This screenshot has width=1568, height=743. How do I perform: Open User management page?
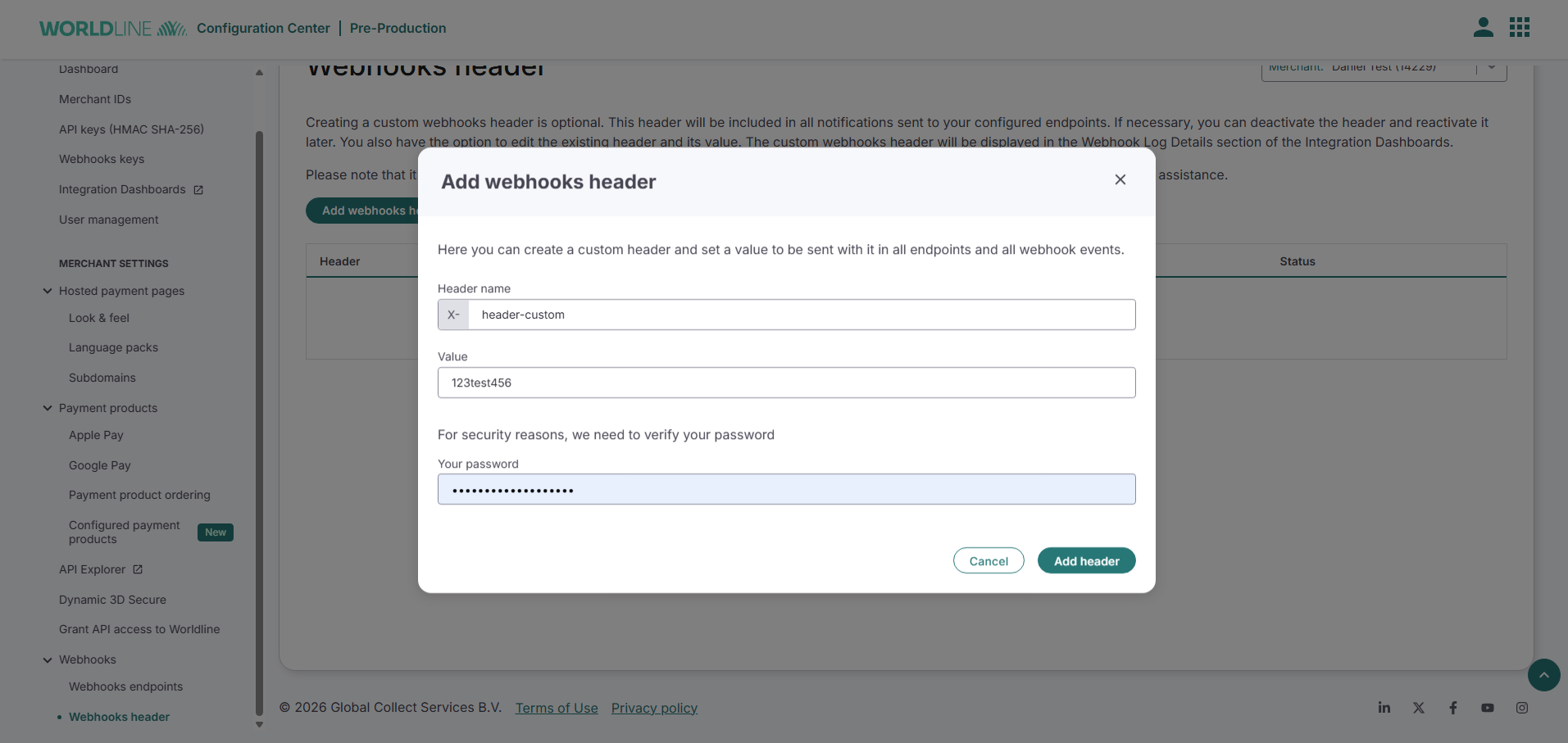pos(109,220)
